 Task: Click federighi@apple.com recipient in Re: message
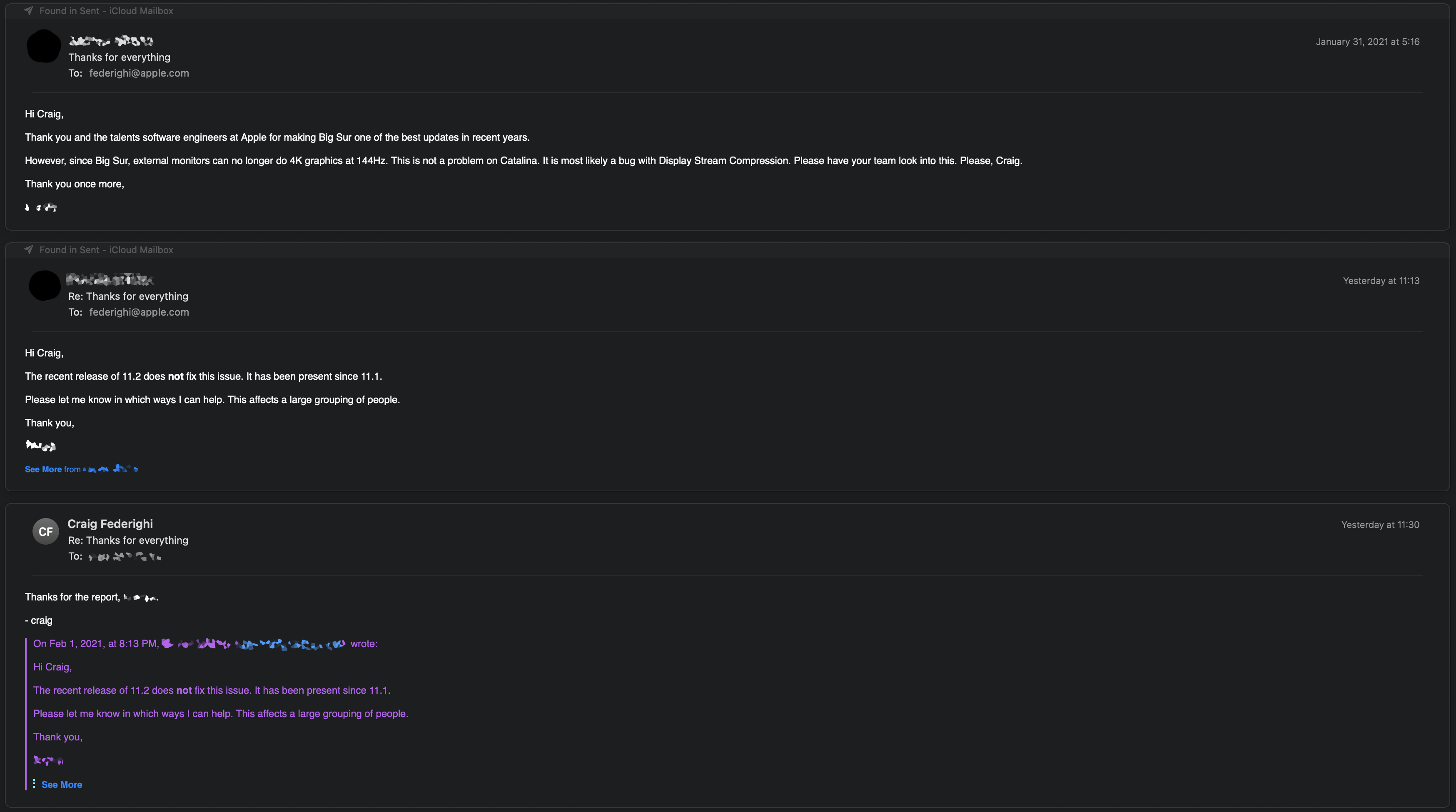[x=139, y=312]
